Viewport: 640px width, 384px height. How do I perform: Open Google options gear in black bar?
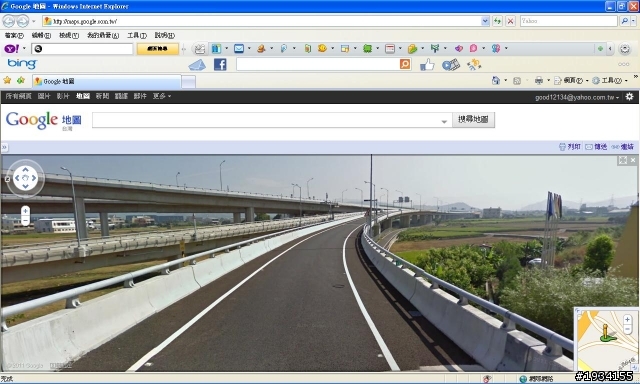629,97
